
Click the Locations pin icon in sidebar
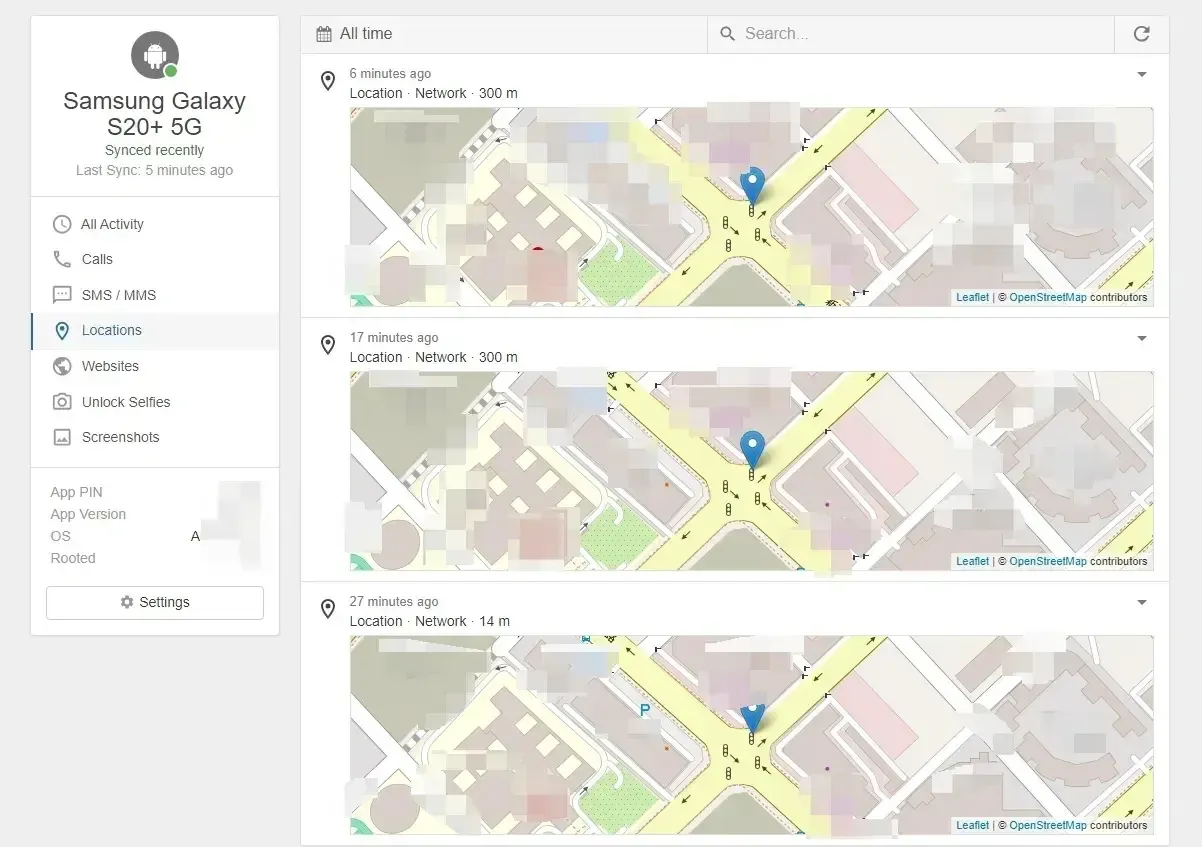point(62,330)
